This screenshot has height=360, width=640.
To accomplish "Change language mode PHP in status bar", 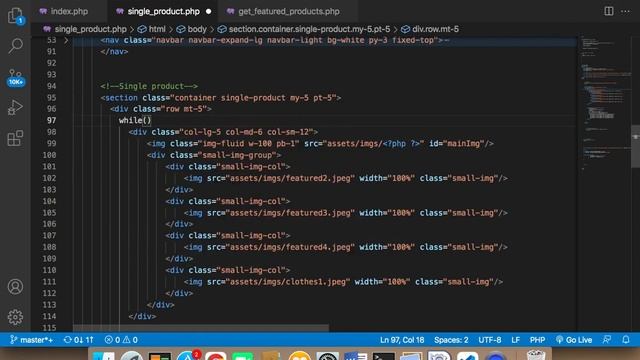I will (537, 340).
